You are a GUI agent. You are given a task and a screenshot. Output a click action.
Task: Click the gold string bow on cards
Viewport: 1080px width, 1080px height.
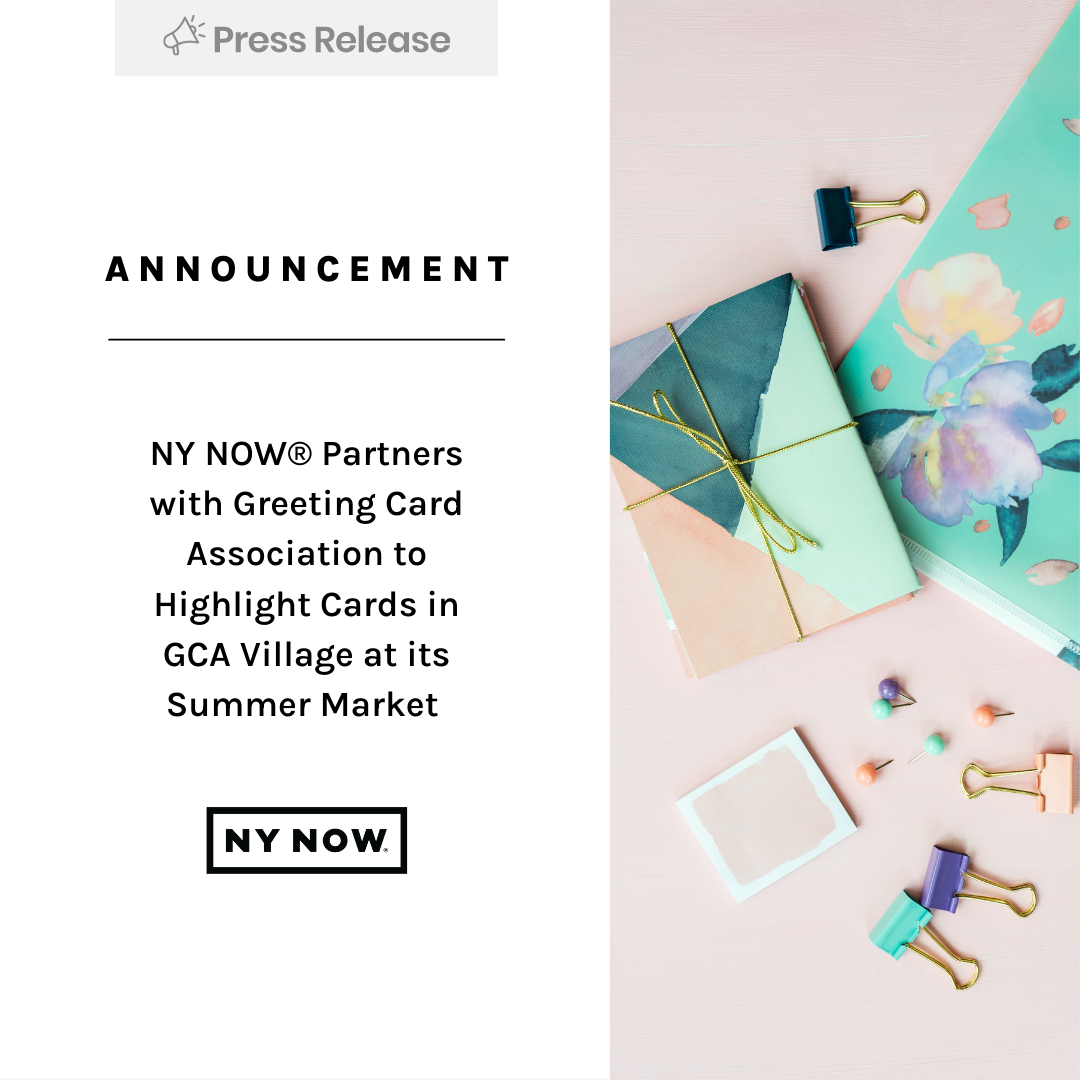coord(730,468)
